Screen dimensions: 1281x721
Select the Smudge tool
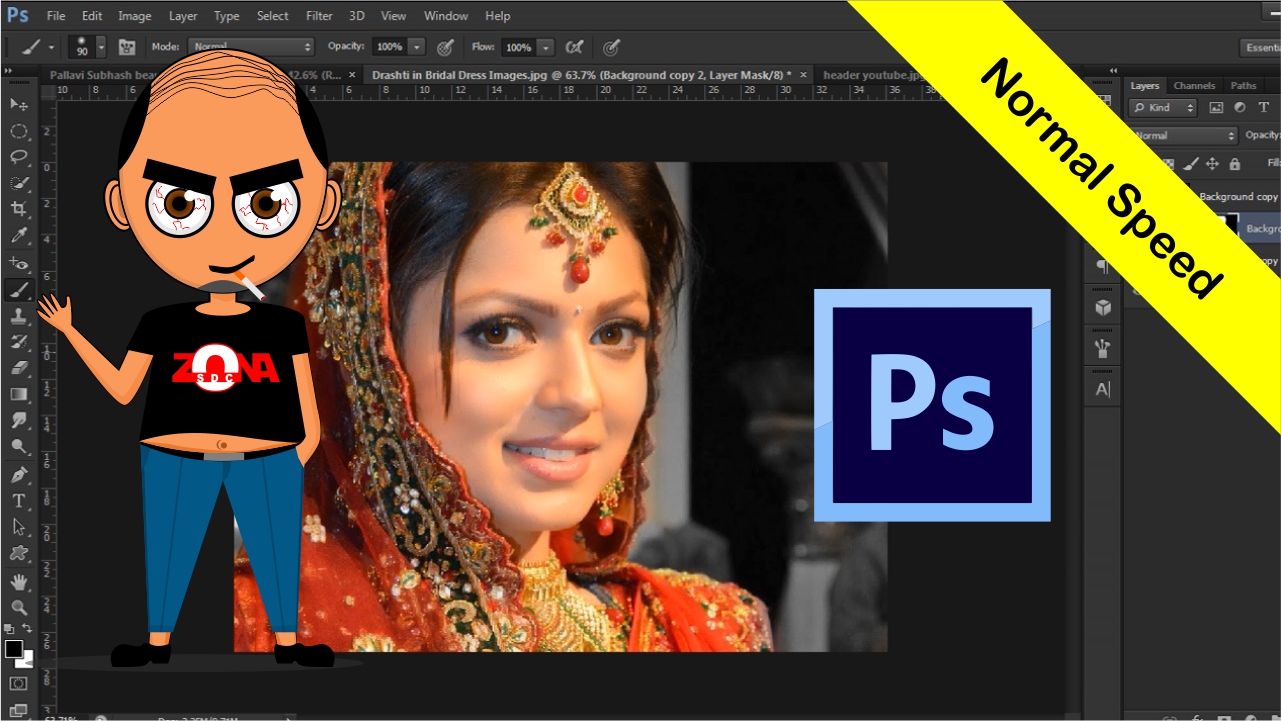(x=19, y=420)
